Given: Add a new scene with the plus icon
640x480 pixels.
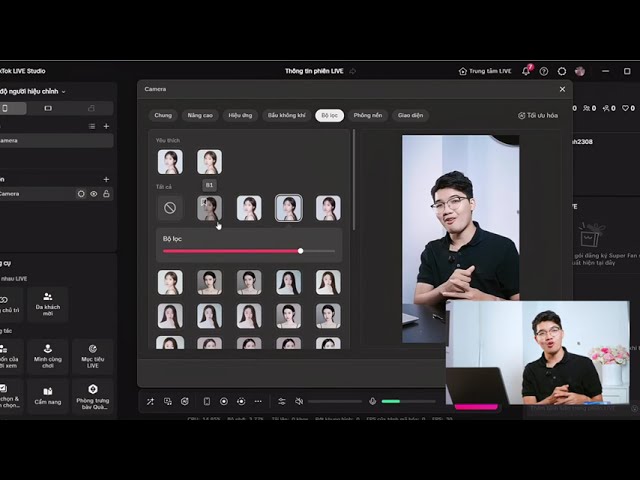Looking at the screenshot, I should point(106,127).
